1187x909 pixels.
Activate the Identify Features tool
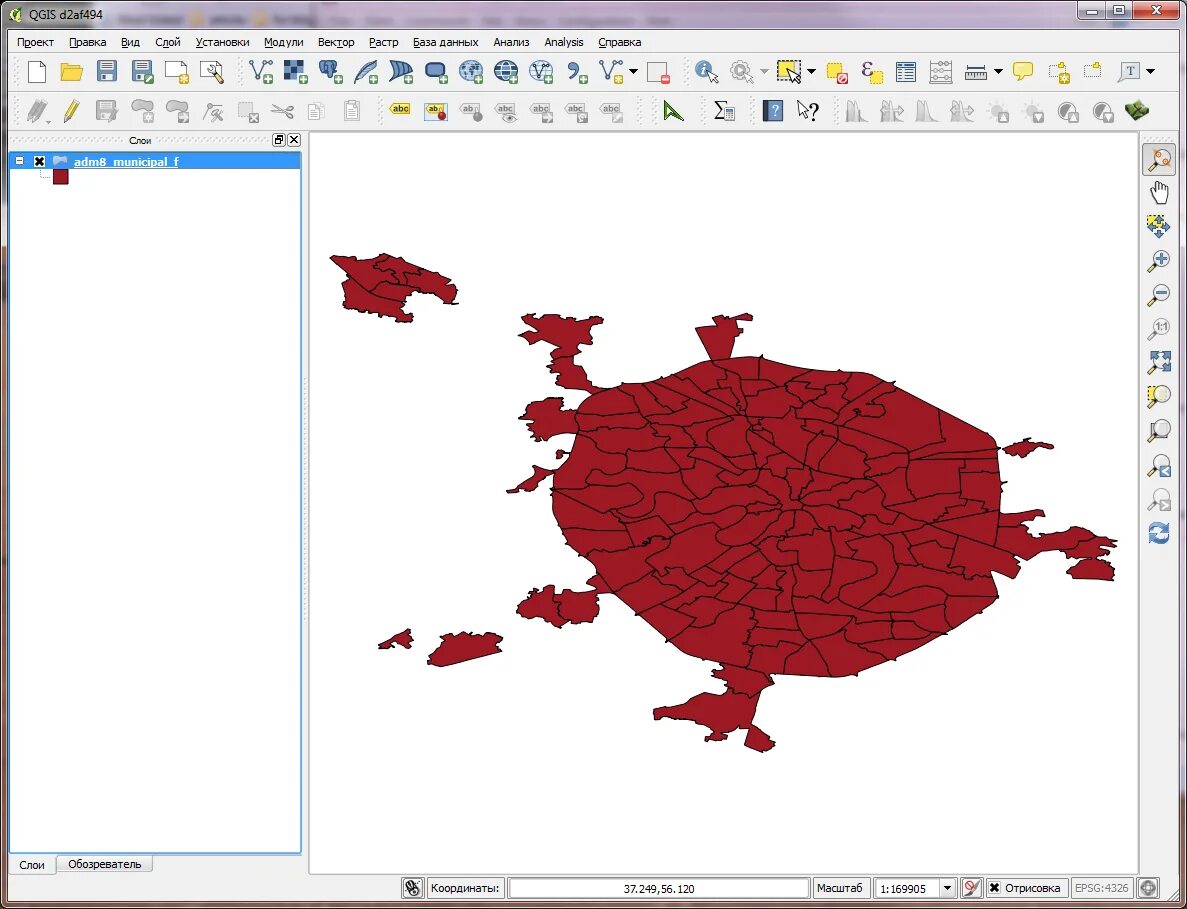click(x=707, y=72)
